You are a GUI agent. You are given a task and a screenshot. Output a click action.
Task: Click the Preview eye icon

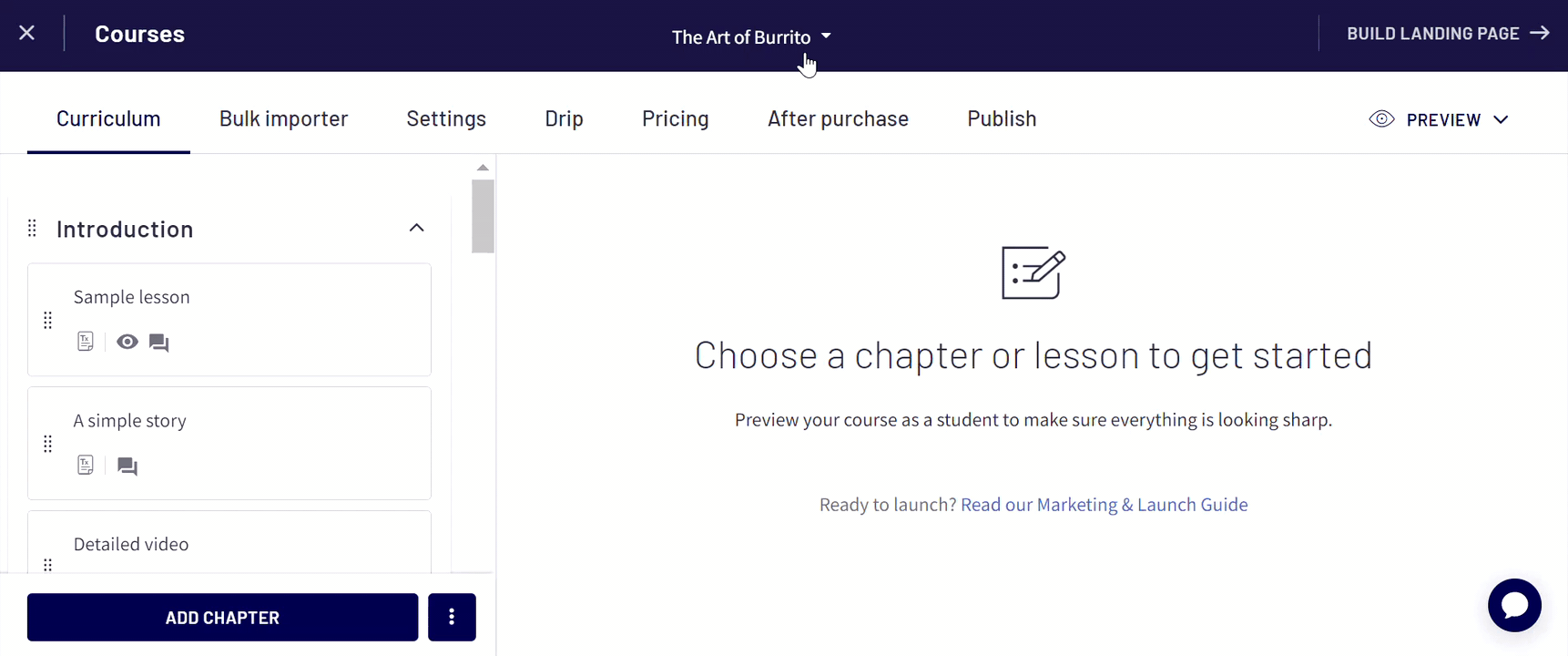[1381, 119]
